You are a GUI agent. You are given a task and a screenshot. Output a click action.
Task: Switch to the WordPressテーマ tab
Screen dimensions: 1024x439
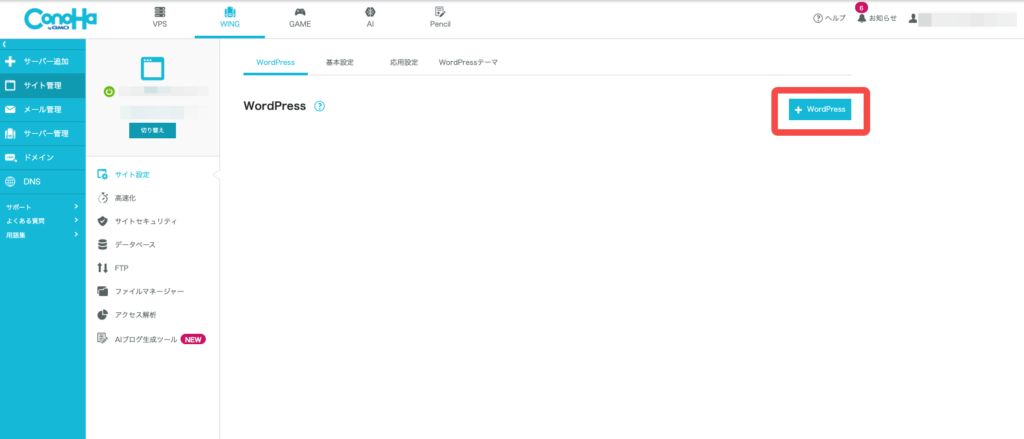click(468, 63)
